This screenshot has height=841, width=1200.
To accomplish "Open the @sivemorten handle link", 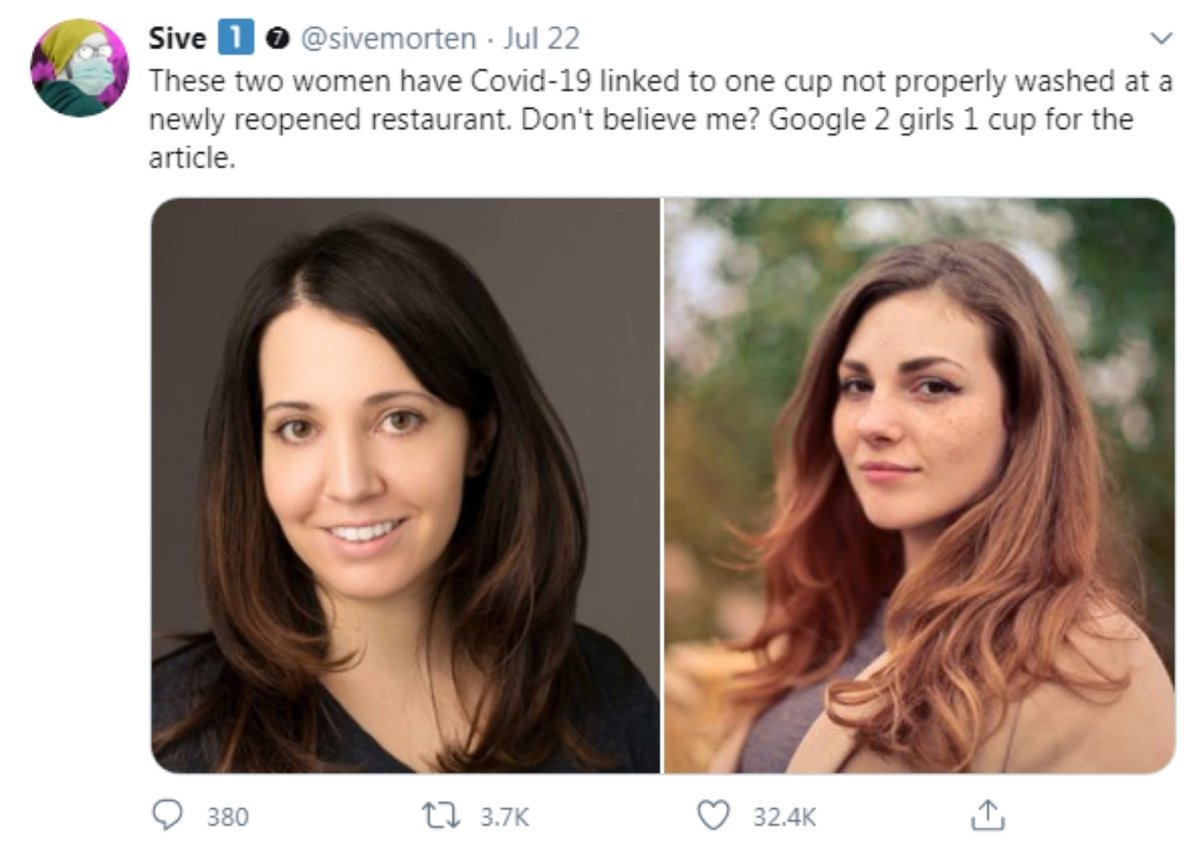I will coord(388,39).
